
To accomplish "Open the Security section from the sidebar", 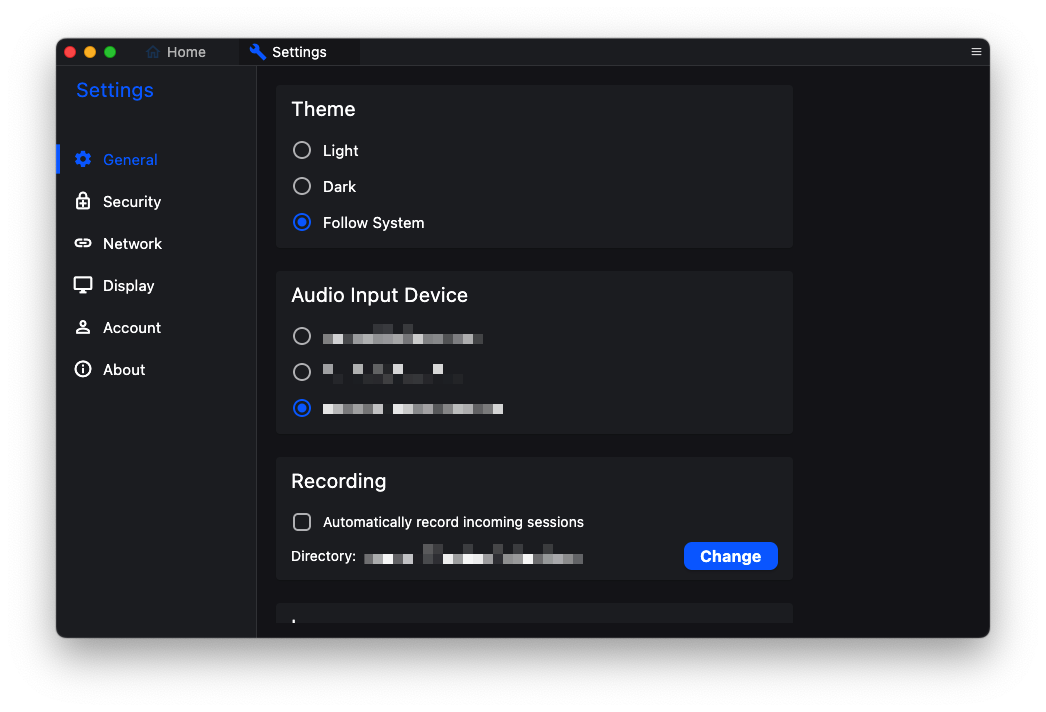I will [130, 201].
